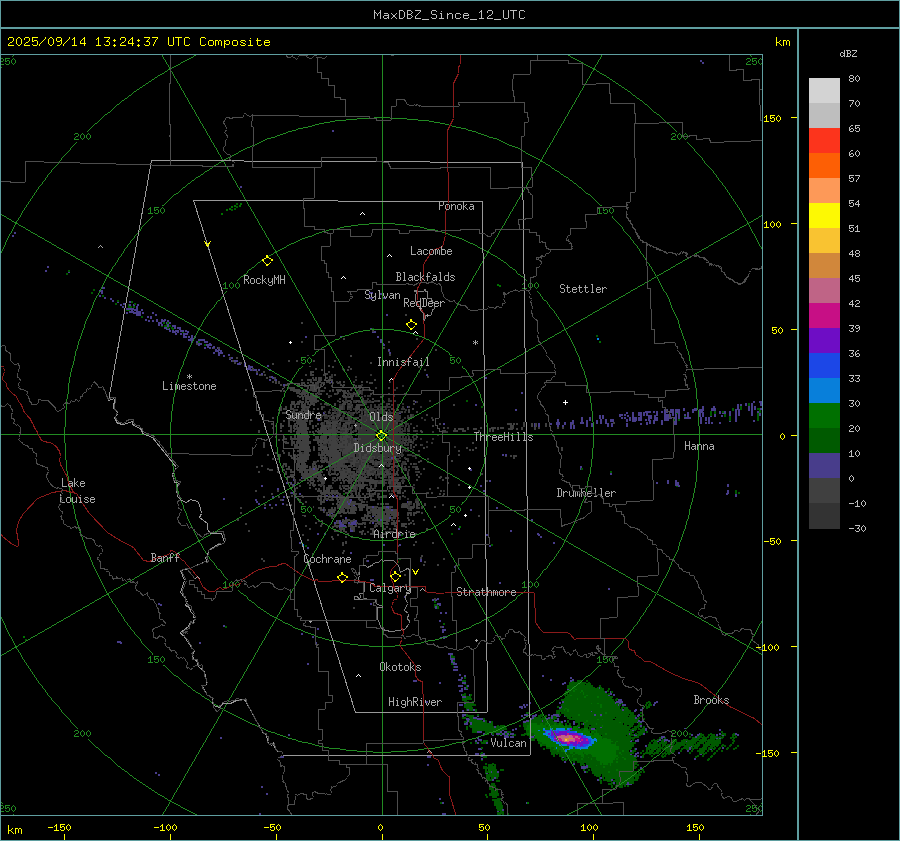Click the MaxDBZ_Since_12_UTC title

coord(449,15)
